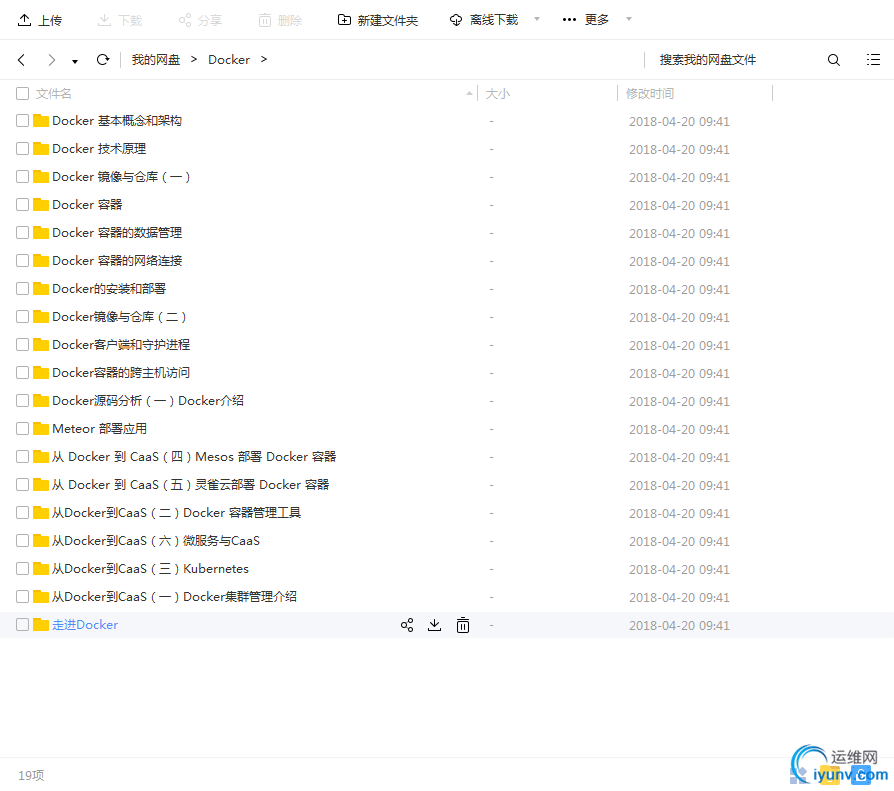Toggle the select-all checkbox beside 文件名
This screenshot has width=894, height=791.
tap(22, 94)
